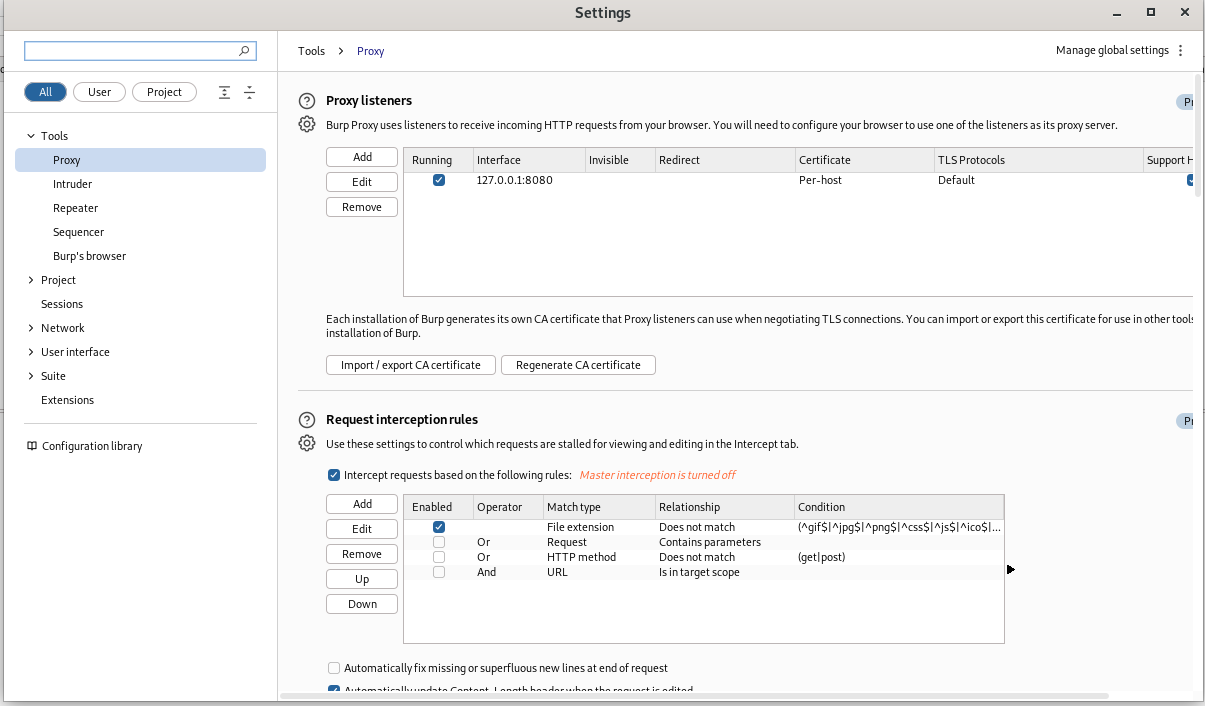
Task: Click Regenerate CA certificate
Action: tap(578, 365)
